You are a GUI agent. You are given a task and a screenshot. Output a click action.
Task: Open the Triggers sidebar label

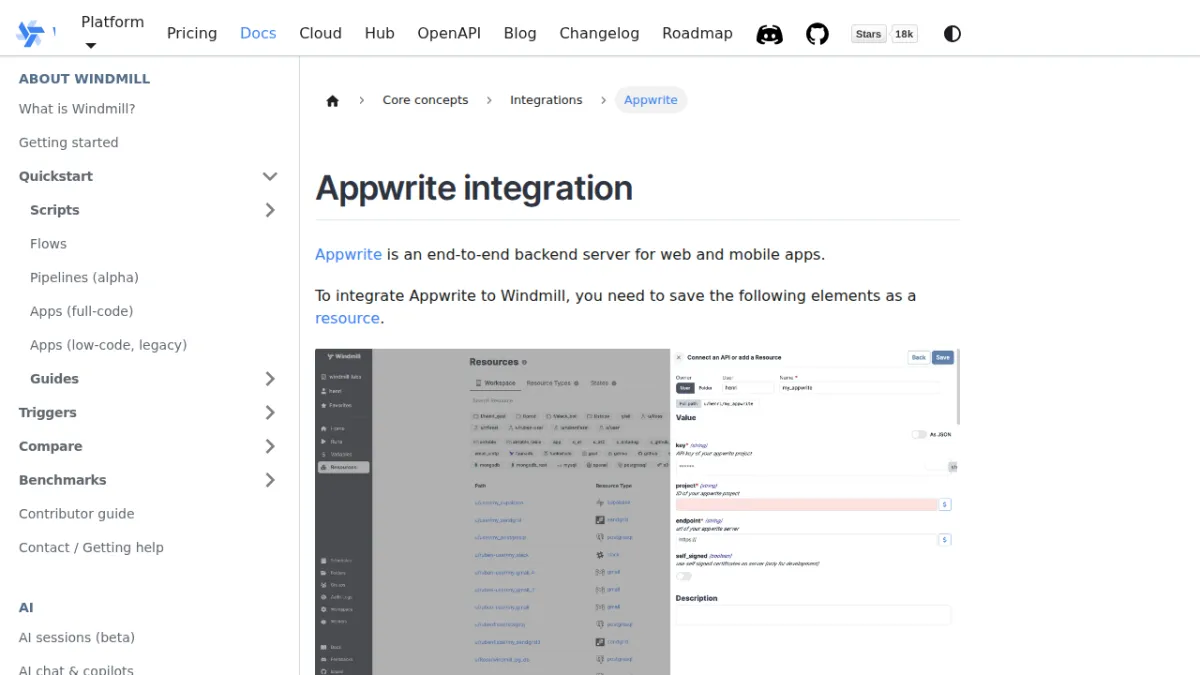[x=48, y=413]
